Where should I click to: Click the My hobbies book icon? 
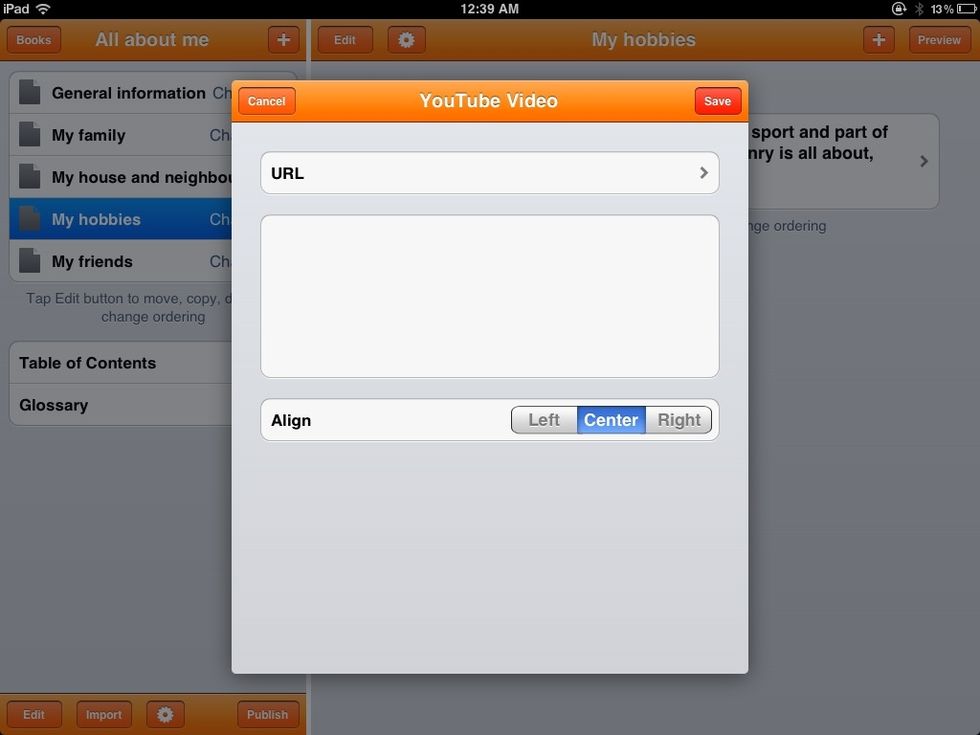(x=29, y=219)
